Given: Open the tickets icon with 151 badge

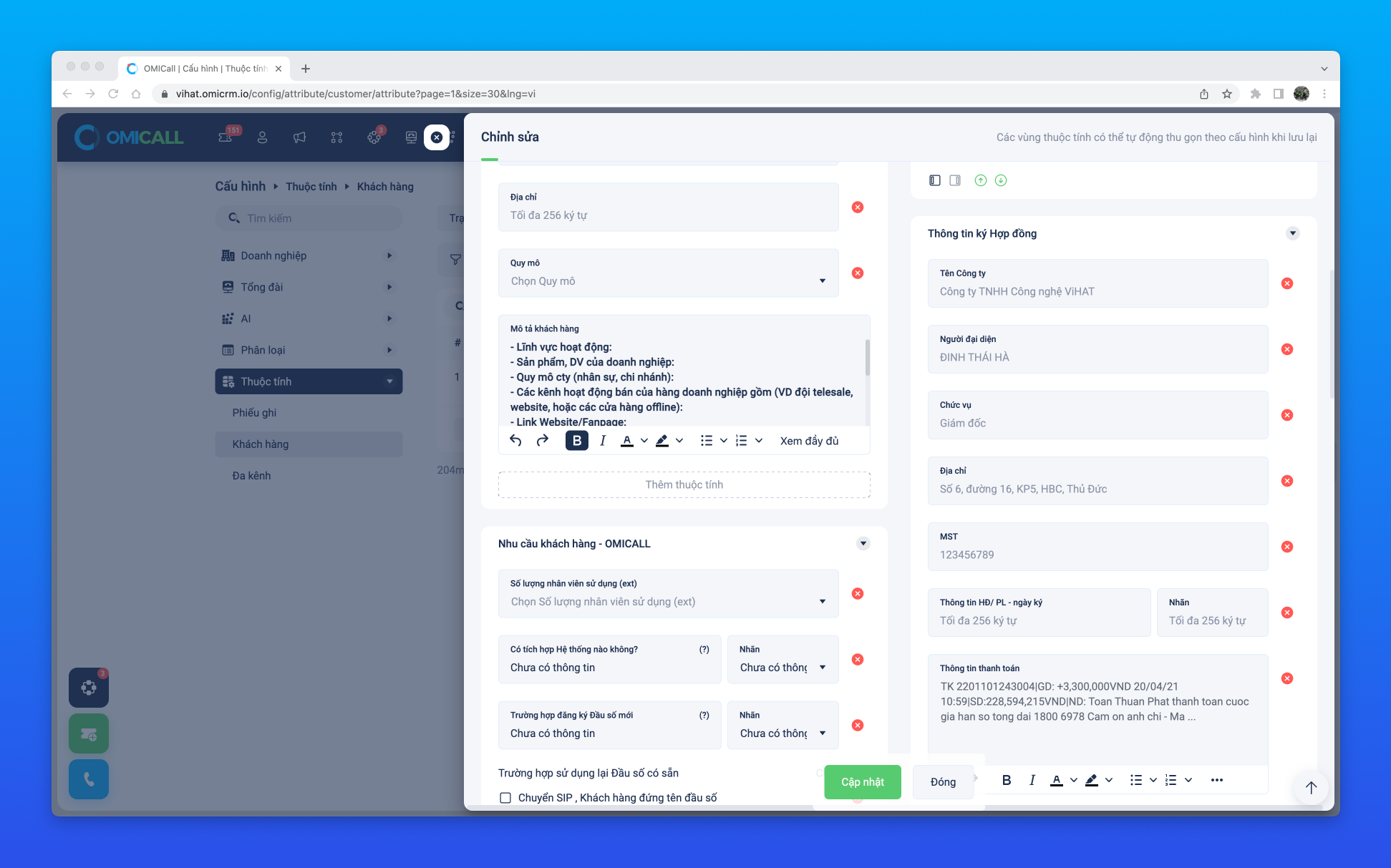Looking at the screenshot, I should coord(226,136).
